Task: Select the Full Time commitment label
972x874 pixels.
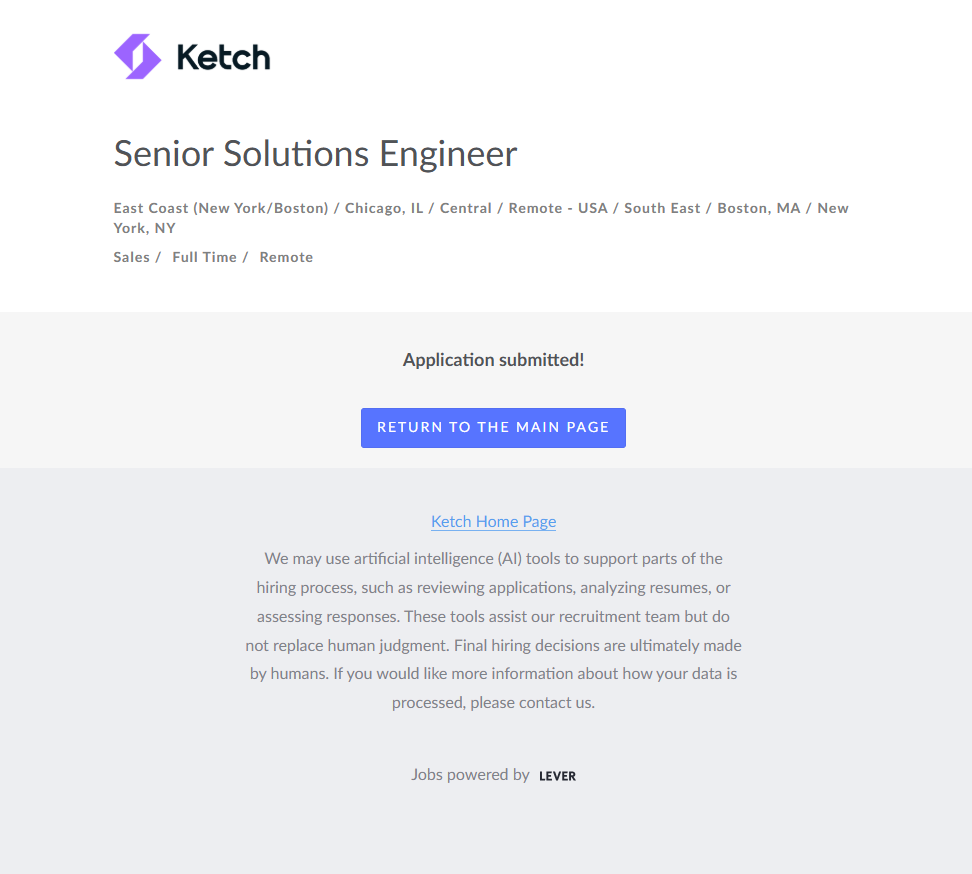Action: click(x=204, y=257)
